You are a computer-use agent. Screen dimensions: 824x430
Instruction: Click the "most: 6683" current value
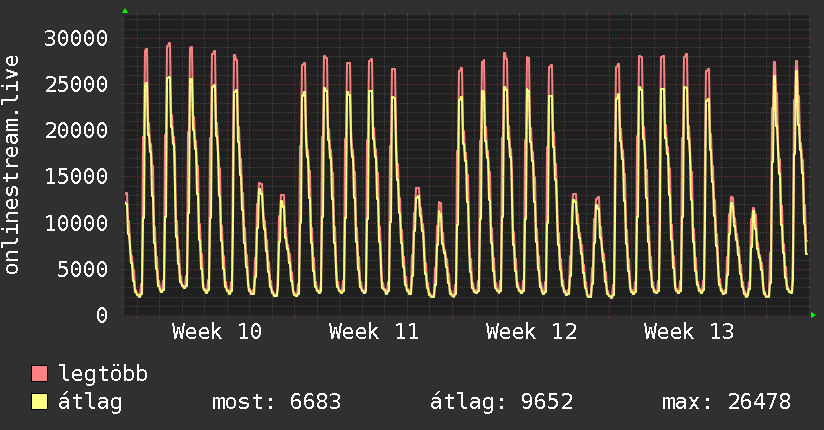pyautogui.click(x=276, y=402)
